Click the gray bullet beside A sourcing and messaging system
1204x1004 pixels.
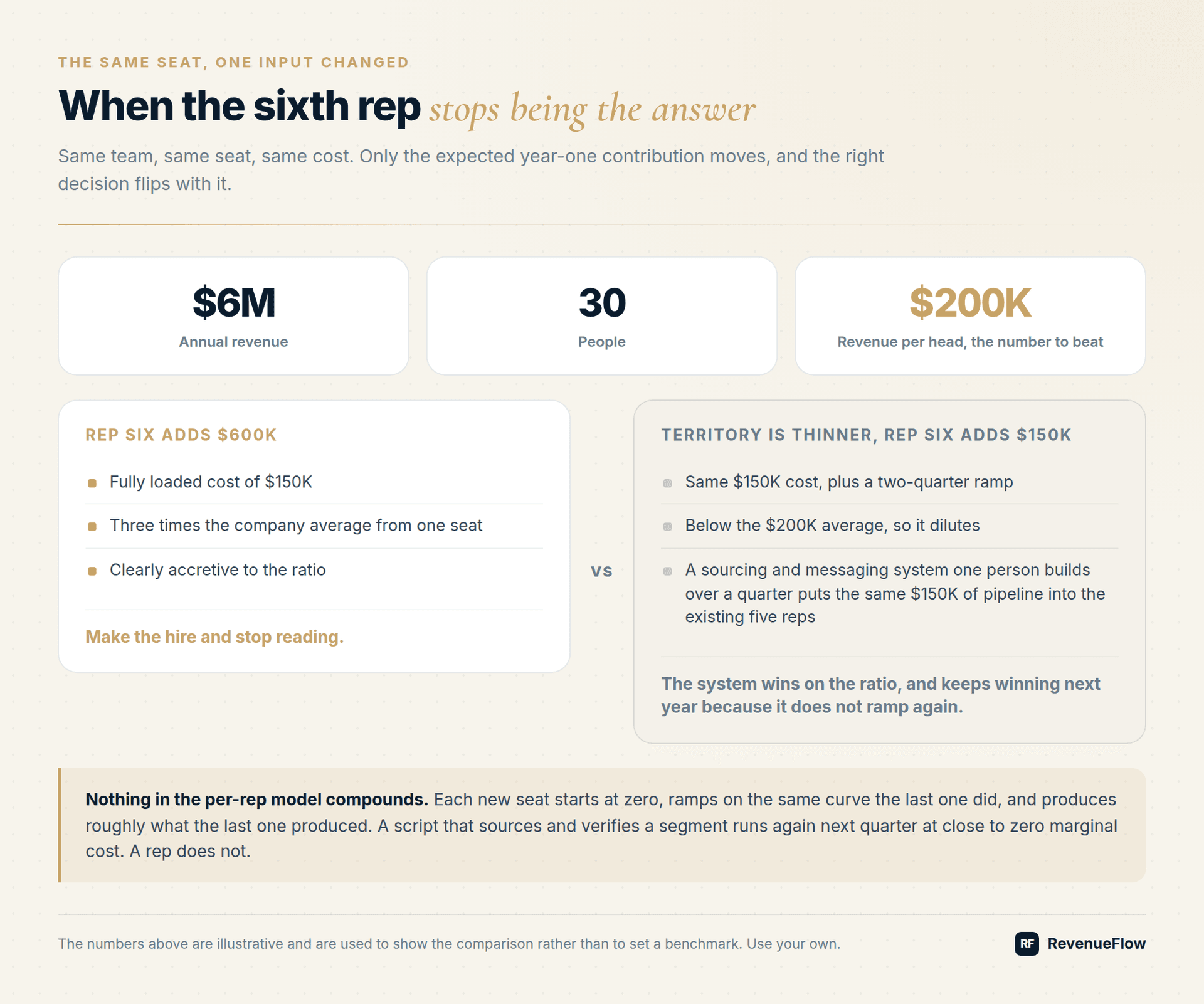(667, 571)
